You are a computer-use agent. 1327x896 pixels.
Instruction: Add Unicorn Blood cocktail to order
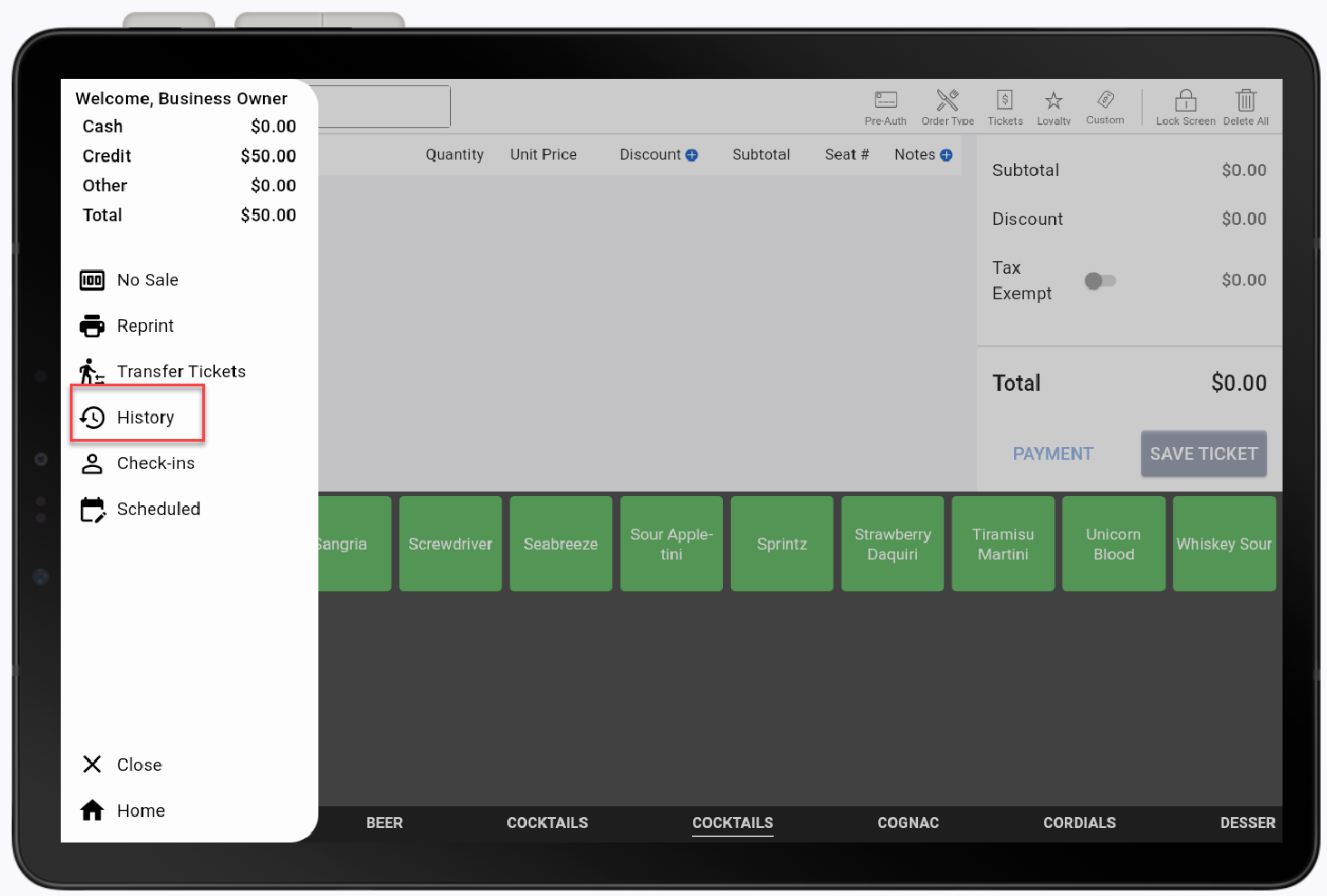1113,544
